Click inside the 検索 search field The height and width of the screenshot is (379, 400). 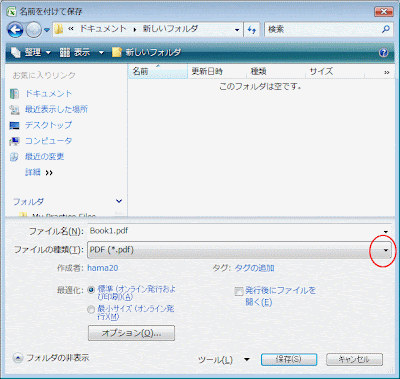(323, 29)
